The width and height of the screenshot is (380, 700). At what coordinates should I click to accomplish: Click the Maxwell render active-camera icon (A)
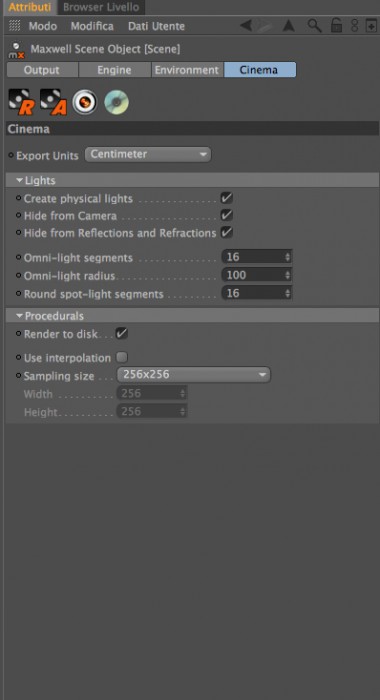53,102
